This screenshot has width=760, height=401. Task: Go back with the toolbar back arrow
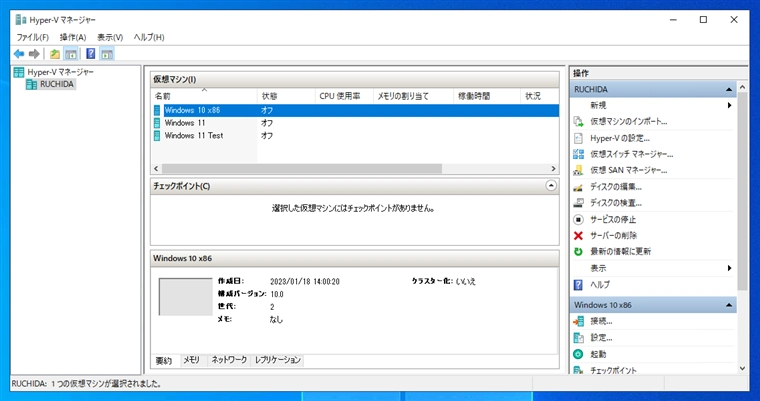[x=19, y=54]
